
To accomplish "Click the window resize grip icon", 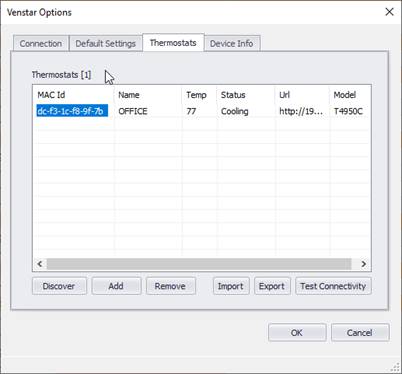I will pyautogui.click(x=395, y=367).
